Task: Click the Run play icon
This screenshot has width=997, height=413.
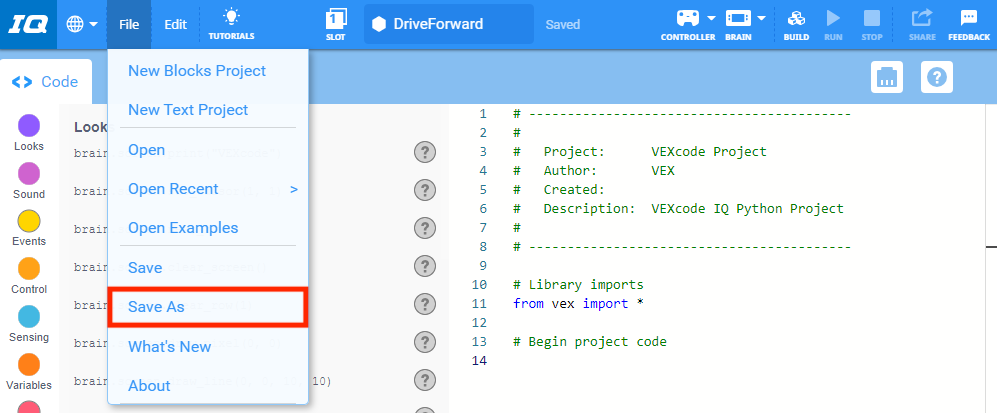Action: (833, 18)
